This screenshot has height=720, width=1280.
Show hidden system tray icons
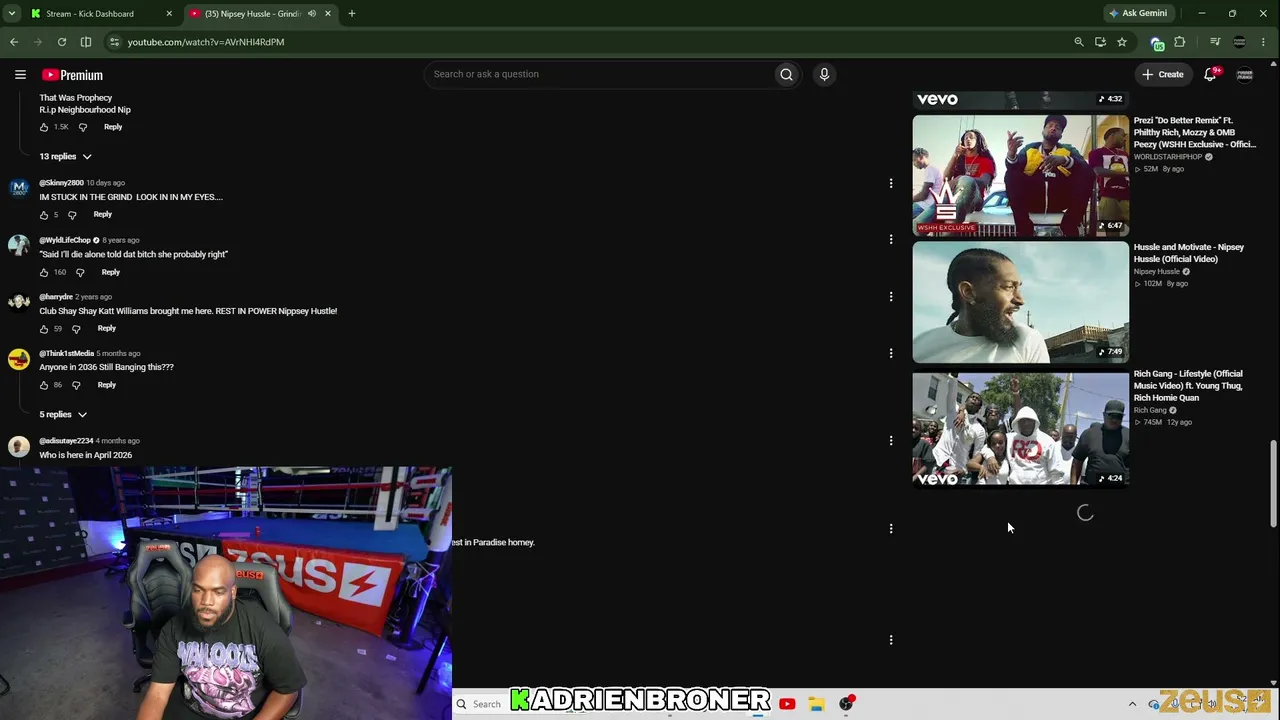[x=1132, y=704]
